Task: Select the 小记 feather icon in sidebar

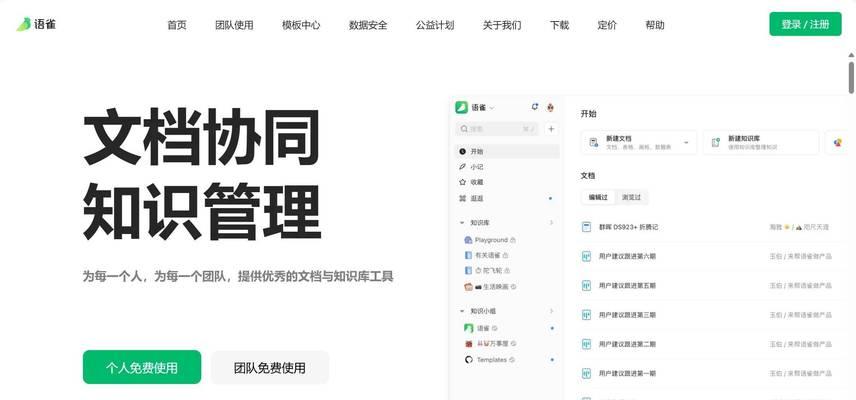Action: [463, 167]
